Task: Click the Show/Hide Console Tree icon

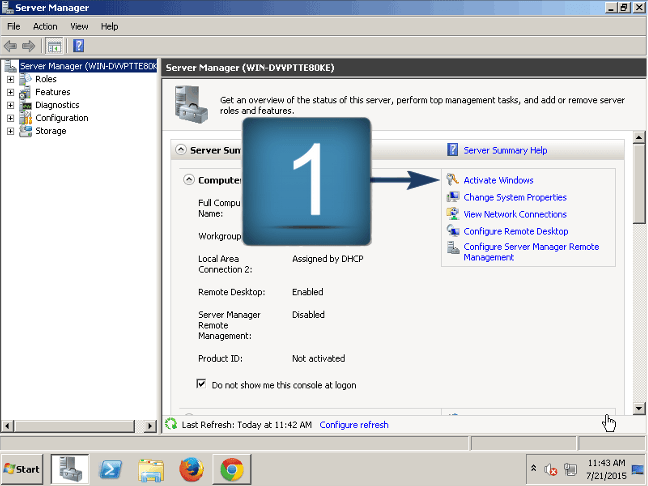Action: click(x=54, y=46)
